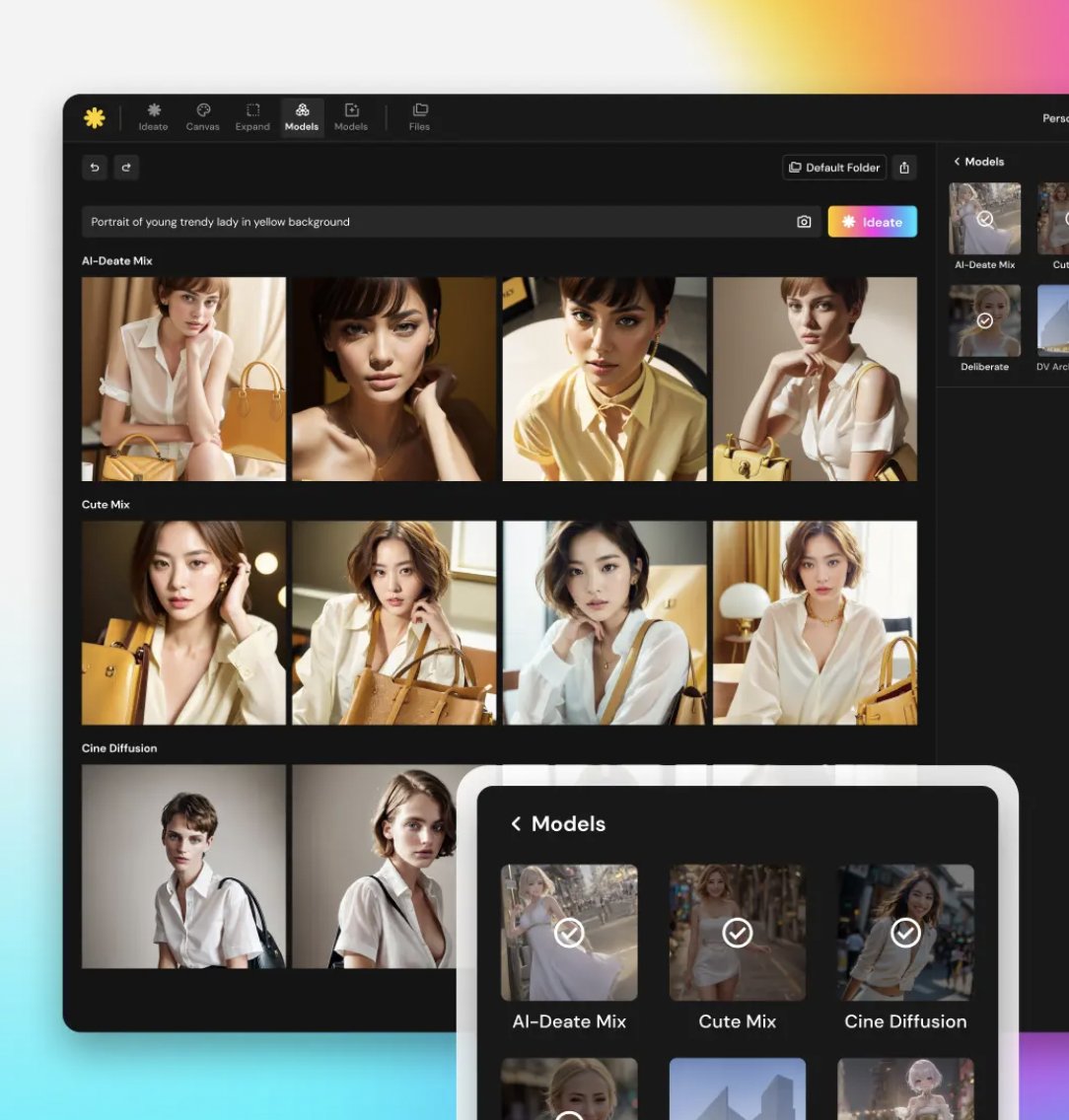The width and height of the screenshot is (1069, 1120).
Task: Open first Cute Mix image with yellow bag
Action: point(183,623)
